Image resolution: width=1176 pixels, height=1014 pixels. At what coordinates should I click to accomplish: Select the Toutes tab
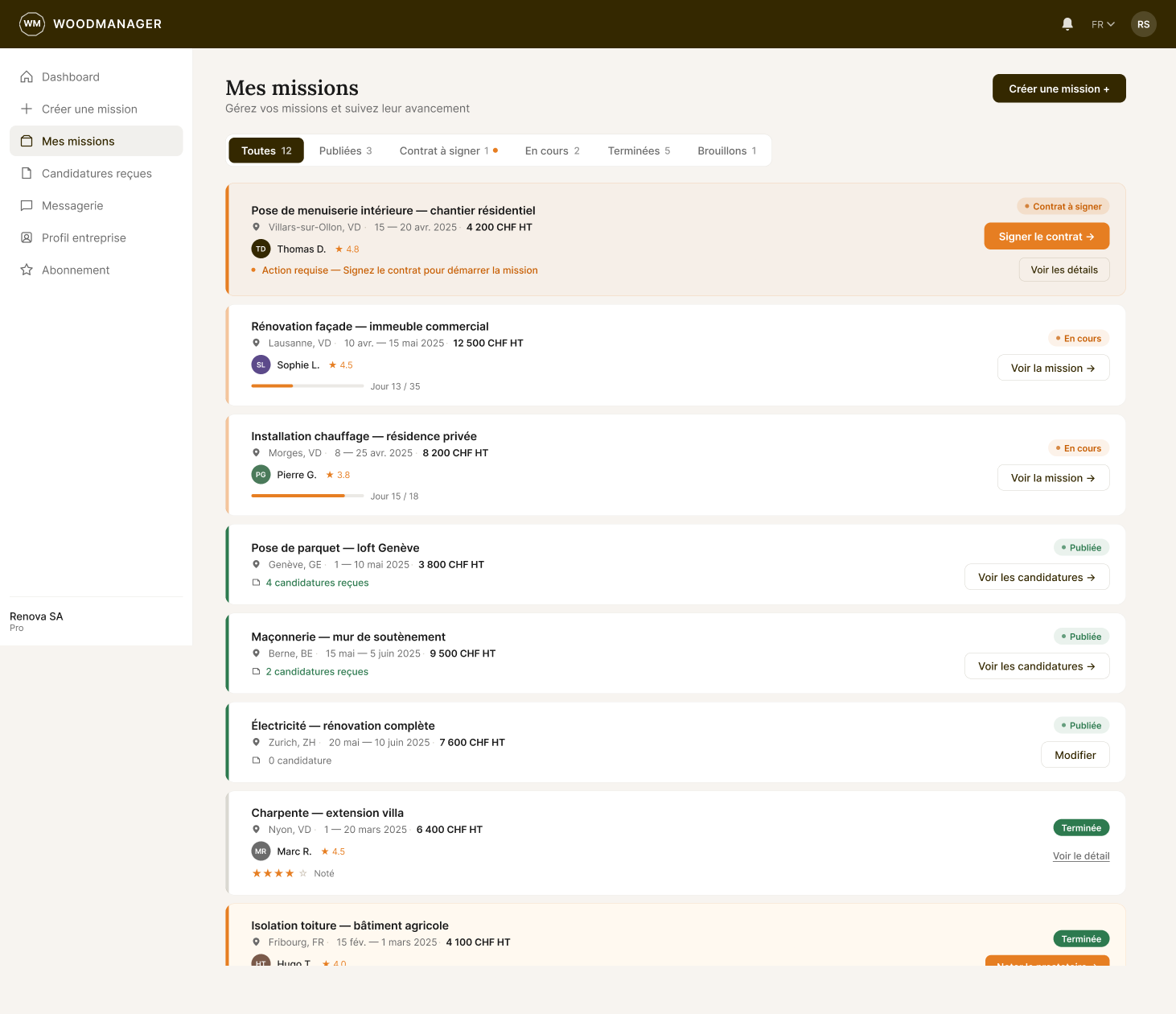(x=266, y=150)
